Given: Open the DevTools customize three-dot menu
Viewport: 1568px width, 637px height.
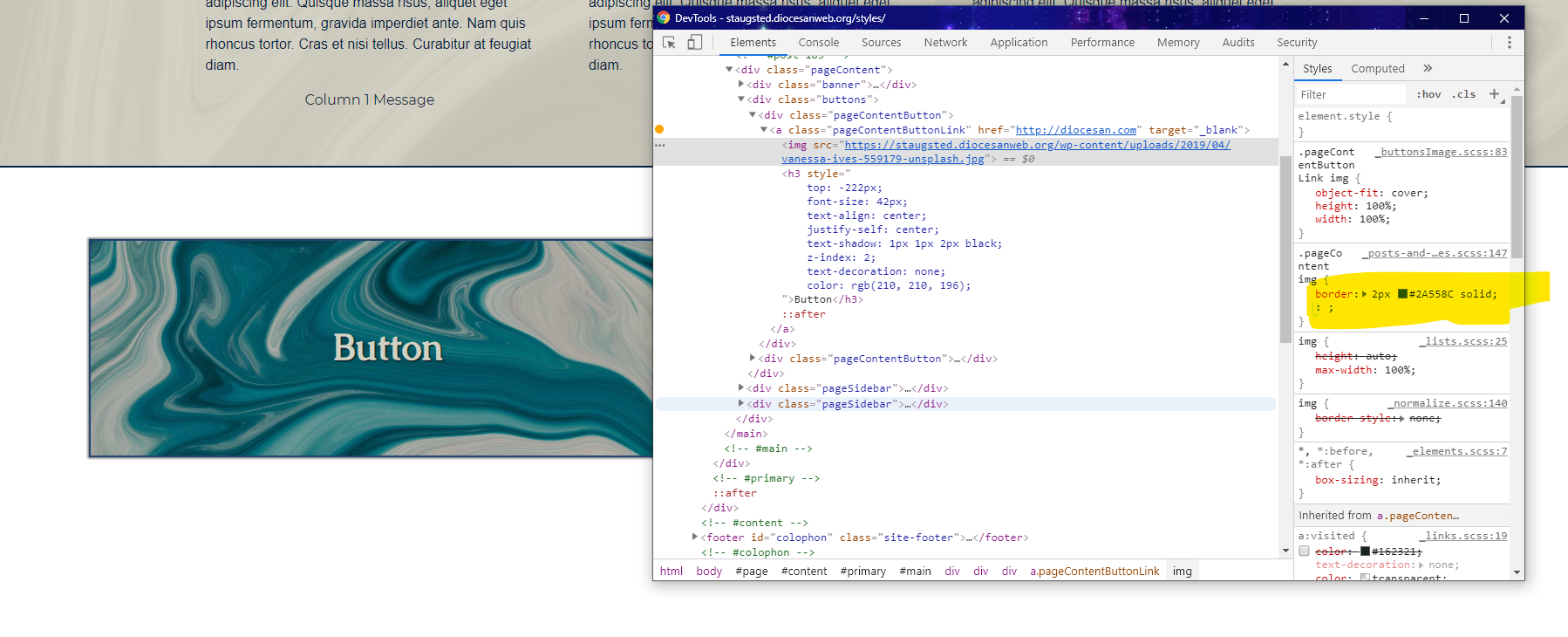Looking at the screenshot, I should pos(1509,42).
